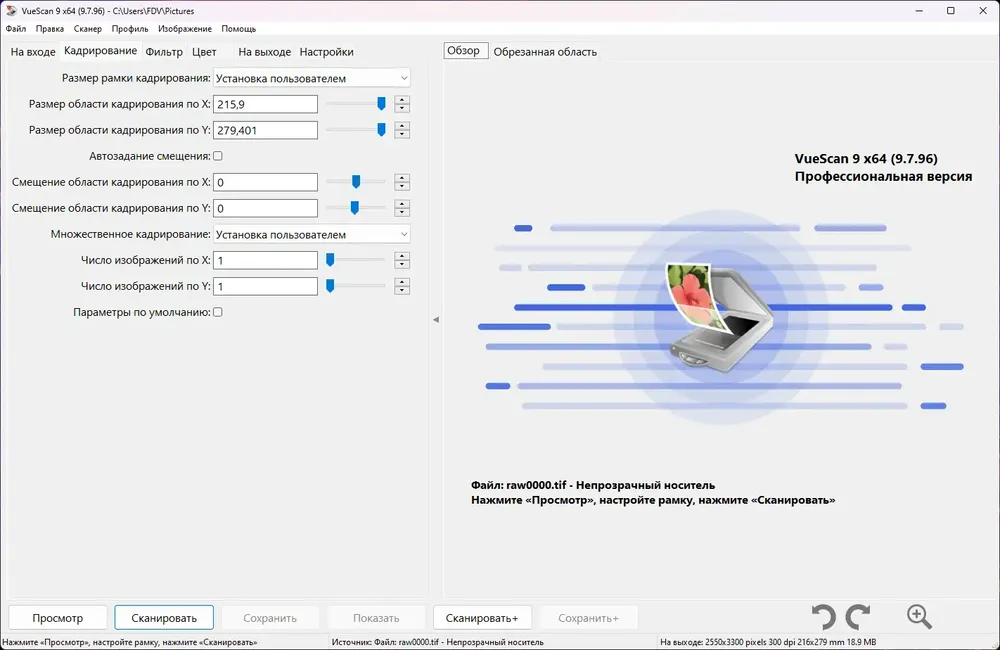Viewport: 1000px width, 650px height.
Task: Rotate image left with counterclockwise arrow
Action: (823, 617)
